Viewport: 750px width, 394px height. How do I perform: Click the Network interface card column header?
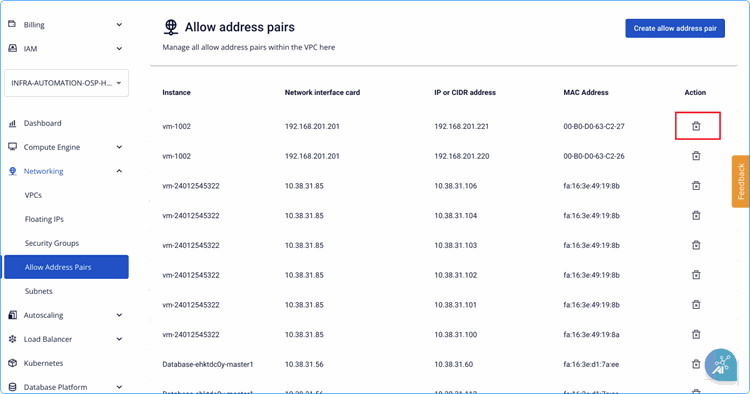(x=322, y=93)
